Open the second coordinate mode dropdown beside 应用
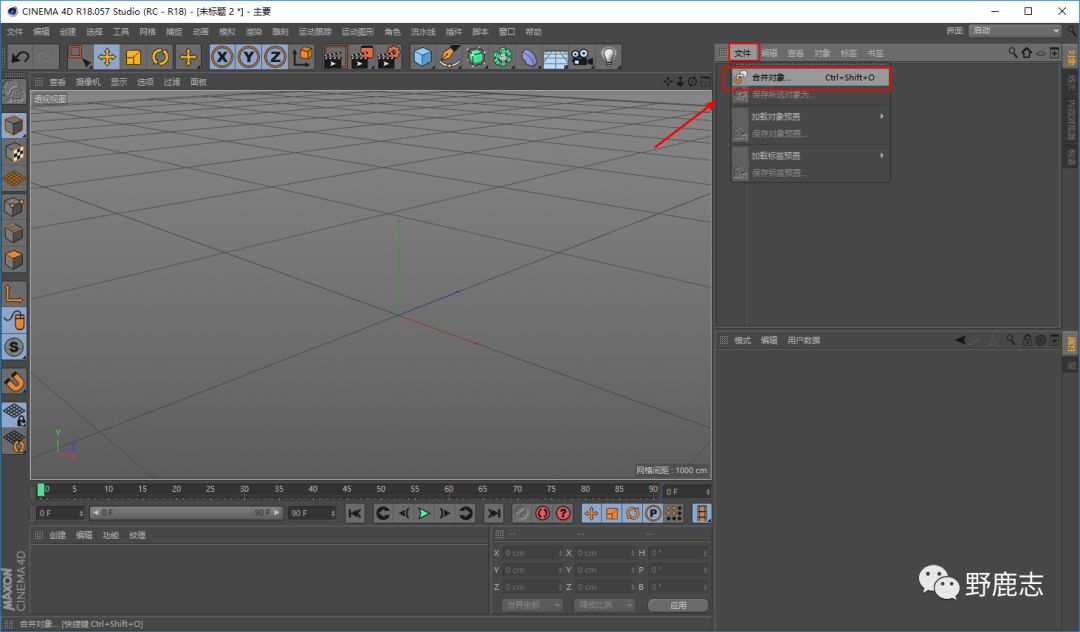Screen dimensions: 1080x632 pyautogui.click(x=604, y=605)
